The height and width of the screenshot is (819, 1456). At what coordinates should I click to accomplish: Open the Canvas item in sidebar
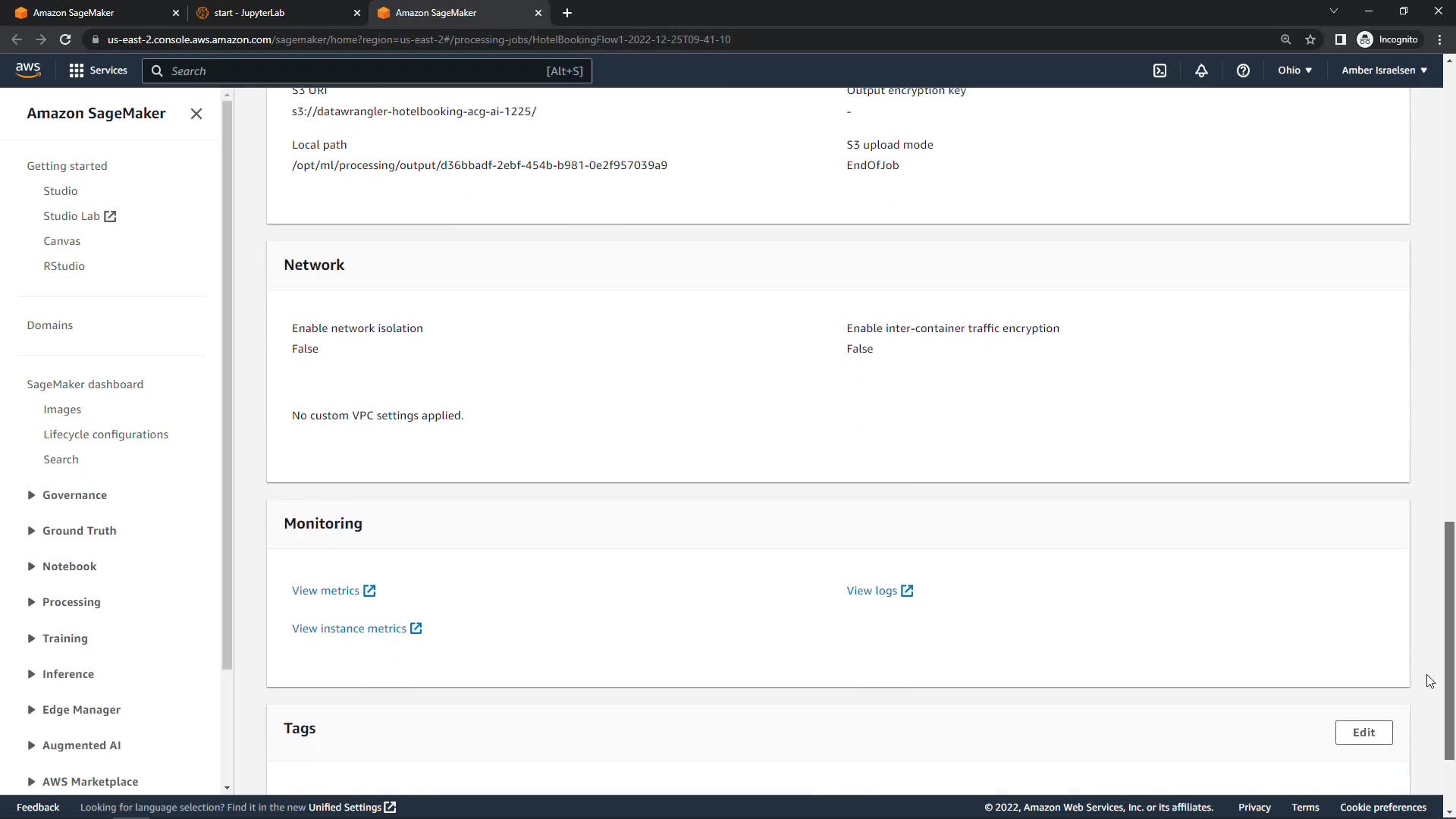click(x=61, y=241)
